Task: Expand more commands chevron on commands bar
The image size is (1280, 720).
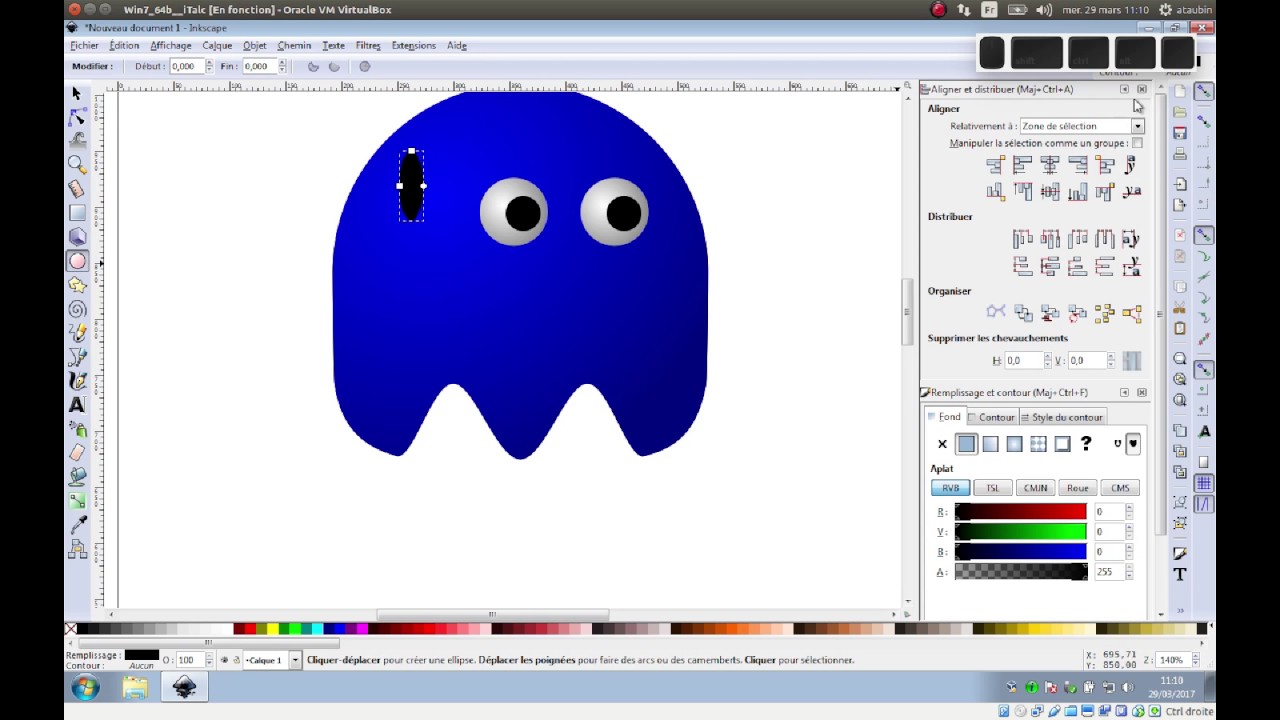Action: (1180, 610)
